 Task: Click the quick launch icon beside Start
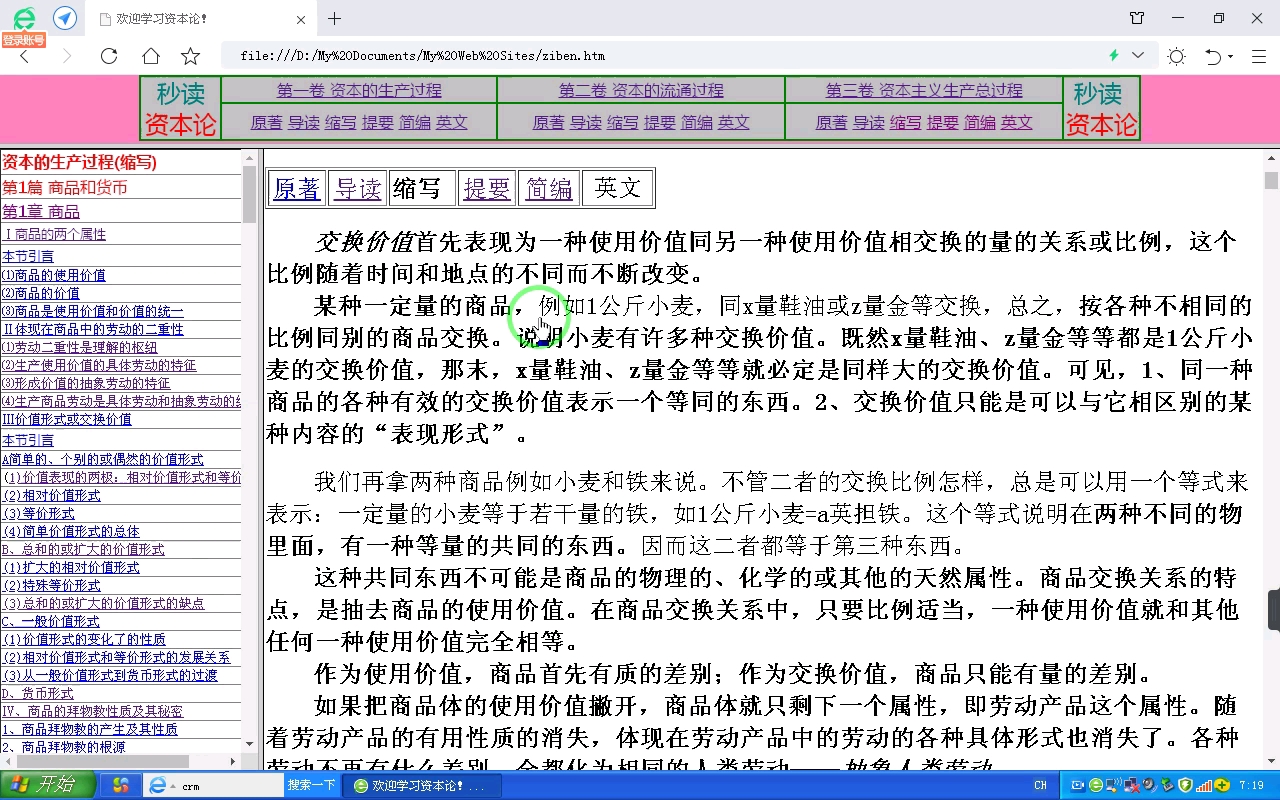pos(121,785)
